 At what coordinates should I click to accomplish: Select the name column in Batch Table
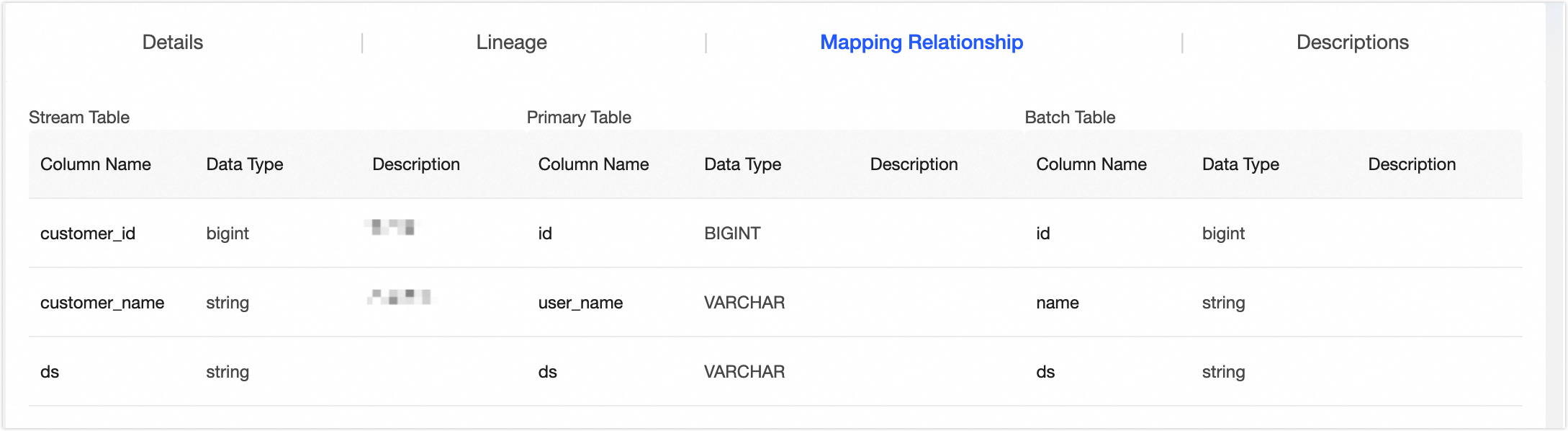click(x=1057, y=303)
